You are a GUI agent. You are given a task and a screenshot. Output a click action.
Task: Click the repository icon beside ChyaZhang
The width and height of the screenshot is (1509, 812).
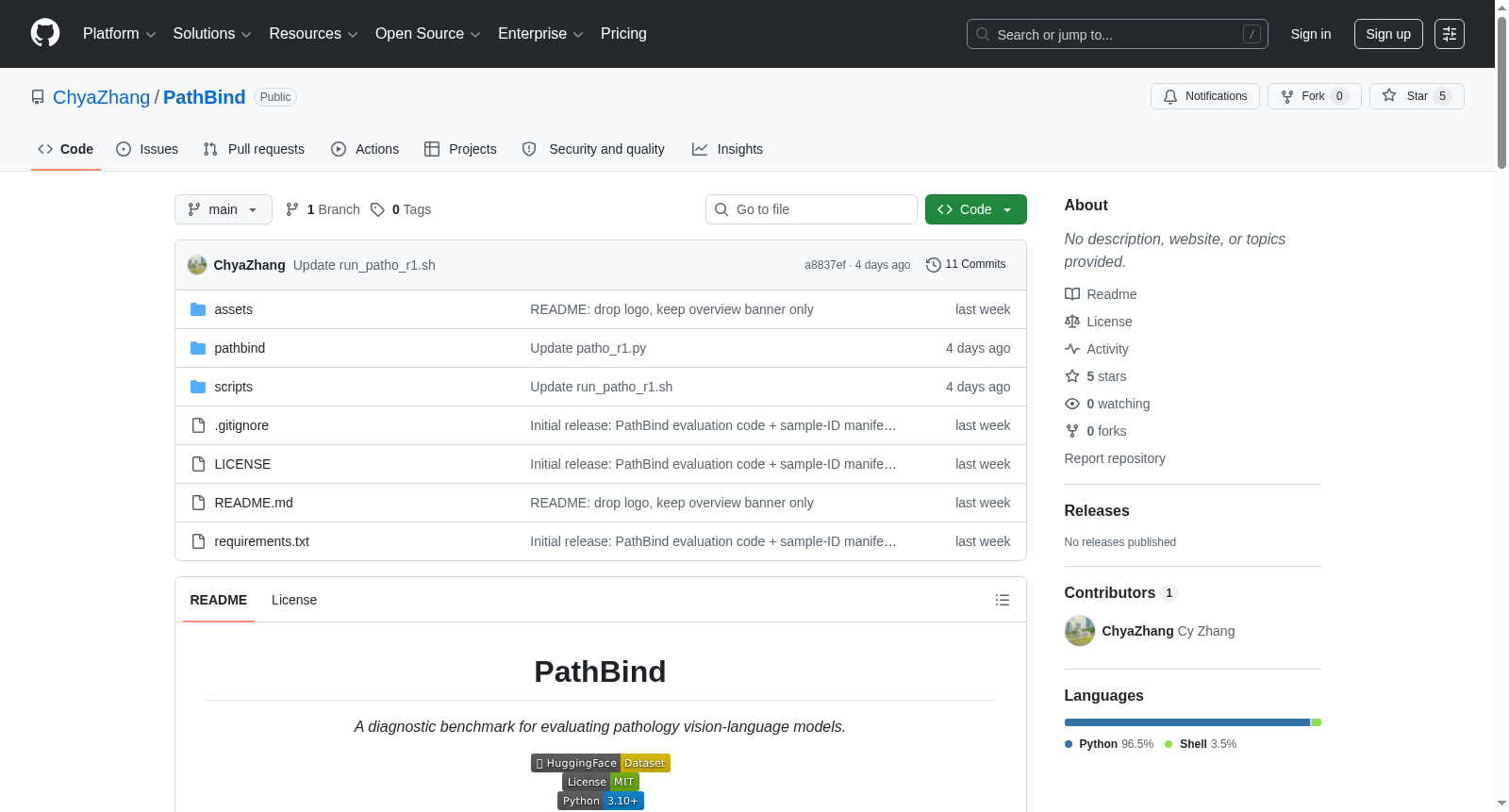tap(38, 97)
